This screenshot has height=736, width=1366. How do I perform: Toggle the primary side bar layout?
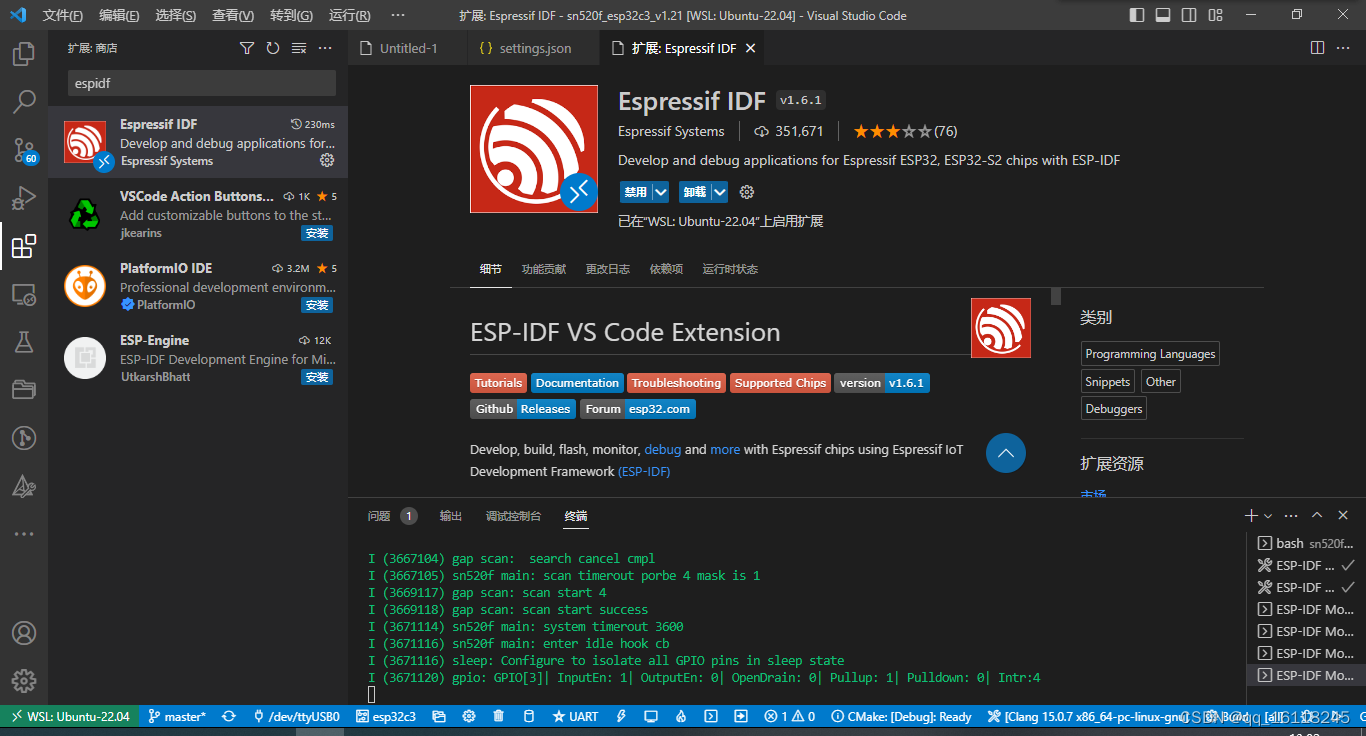click(x=1137, y=15)
